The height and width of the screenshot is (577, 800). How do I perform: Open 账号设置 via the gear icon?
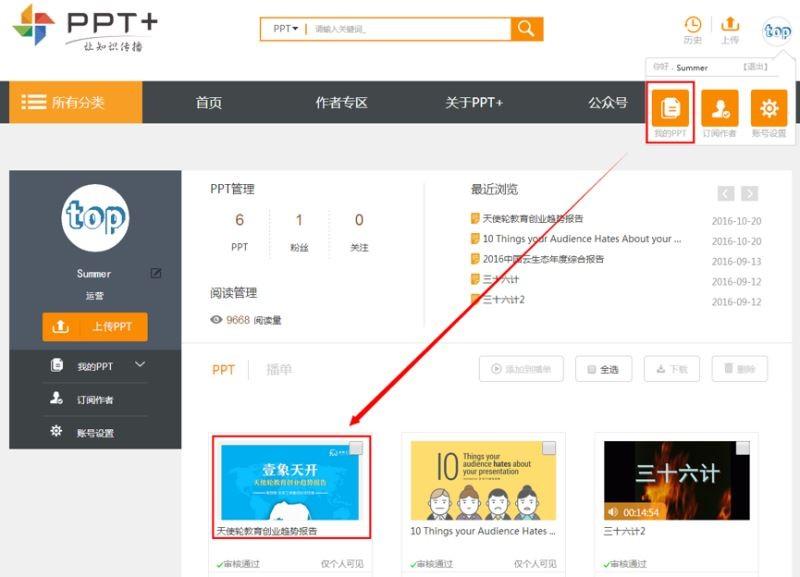[768, 108]
